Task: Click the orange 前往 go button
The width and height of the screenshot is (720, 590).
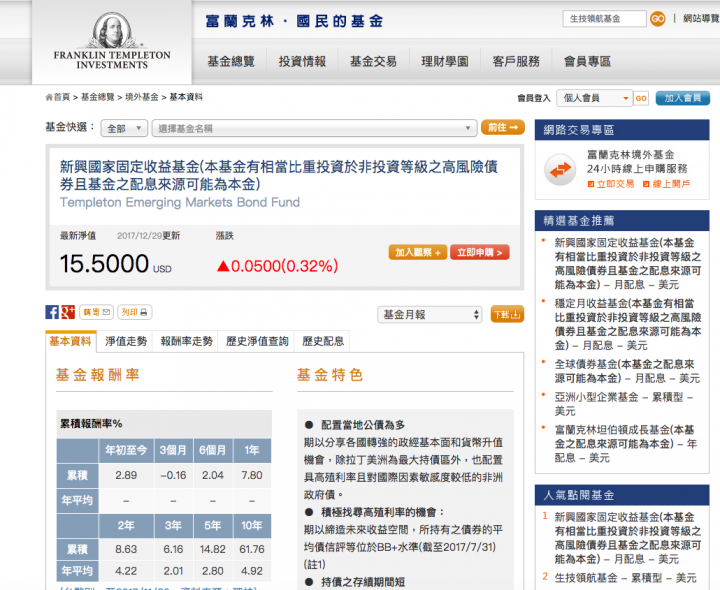Action: [503, 127]
